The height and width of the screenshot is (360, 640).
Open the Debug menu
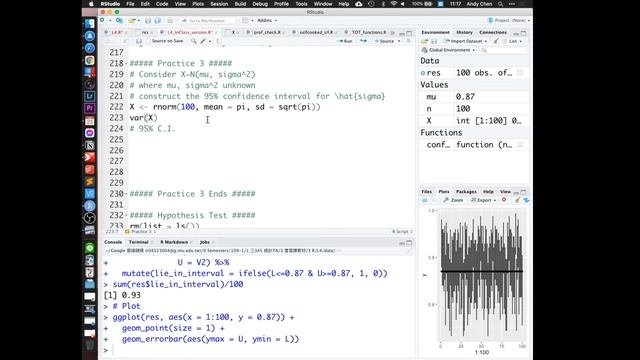click(x=260, y=4)
